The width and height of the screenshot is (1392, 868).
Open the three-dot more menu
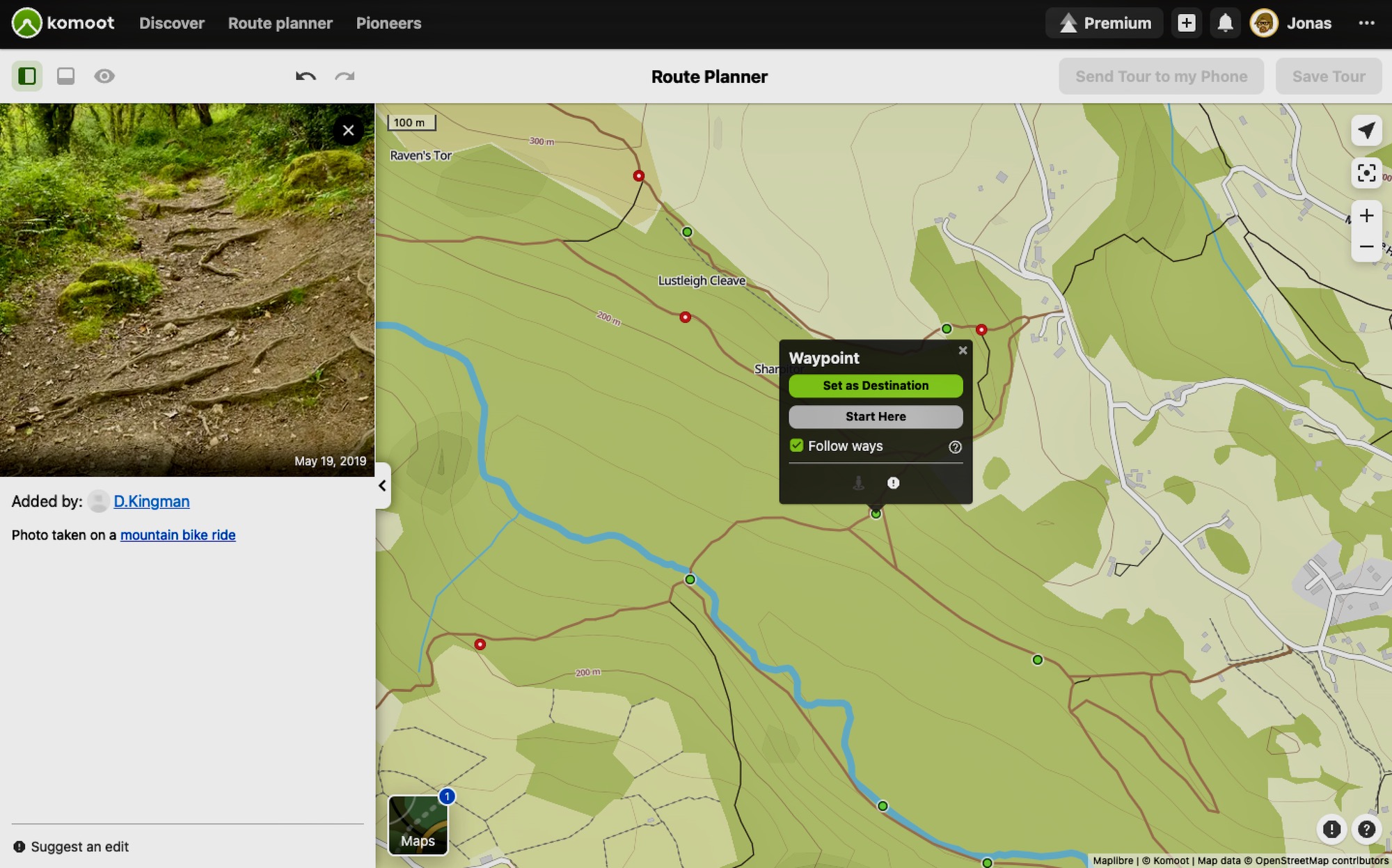pyautogui.click(x=1366, y=23)
